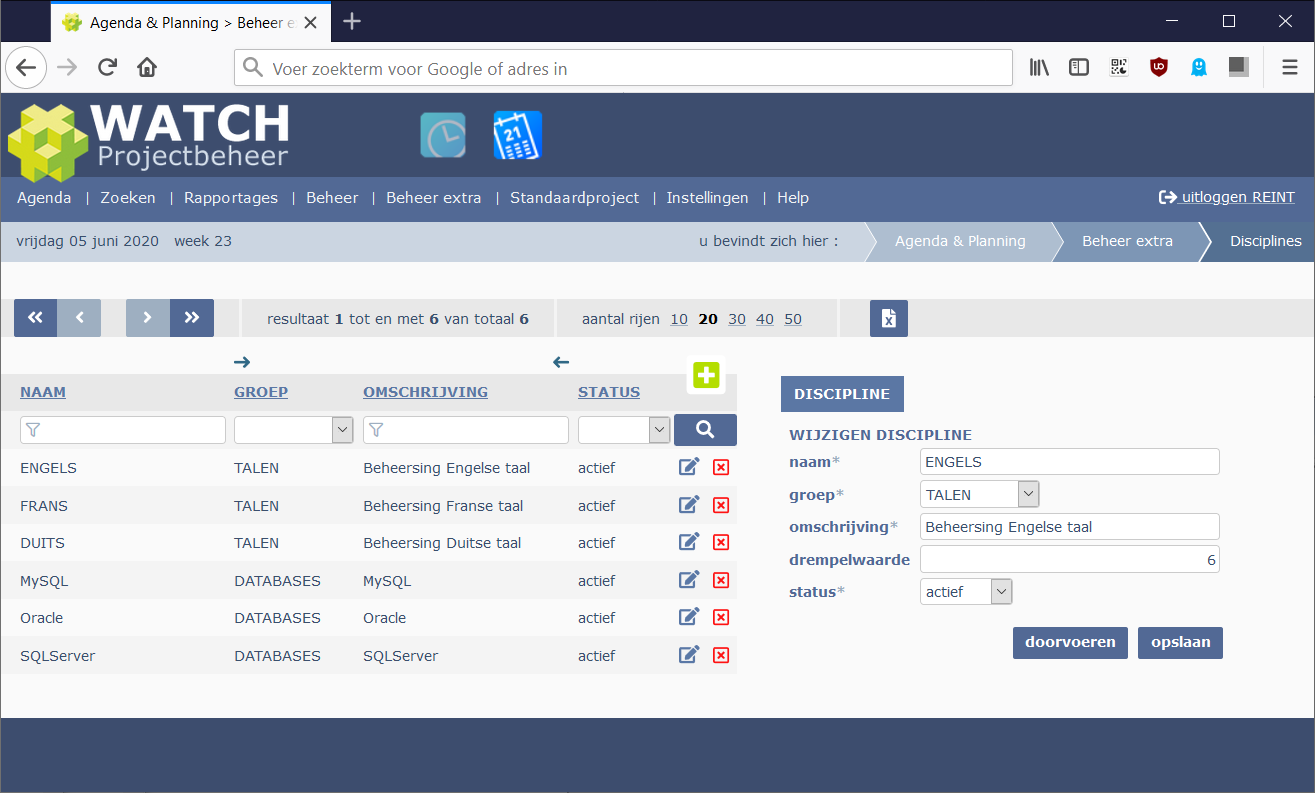Sort table by STATUS column
Image resolution: width=1315 pixels, height=793 pixels.
click(x=609, y=392)
